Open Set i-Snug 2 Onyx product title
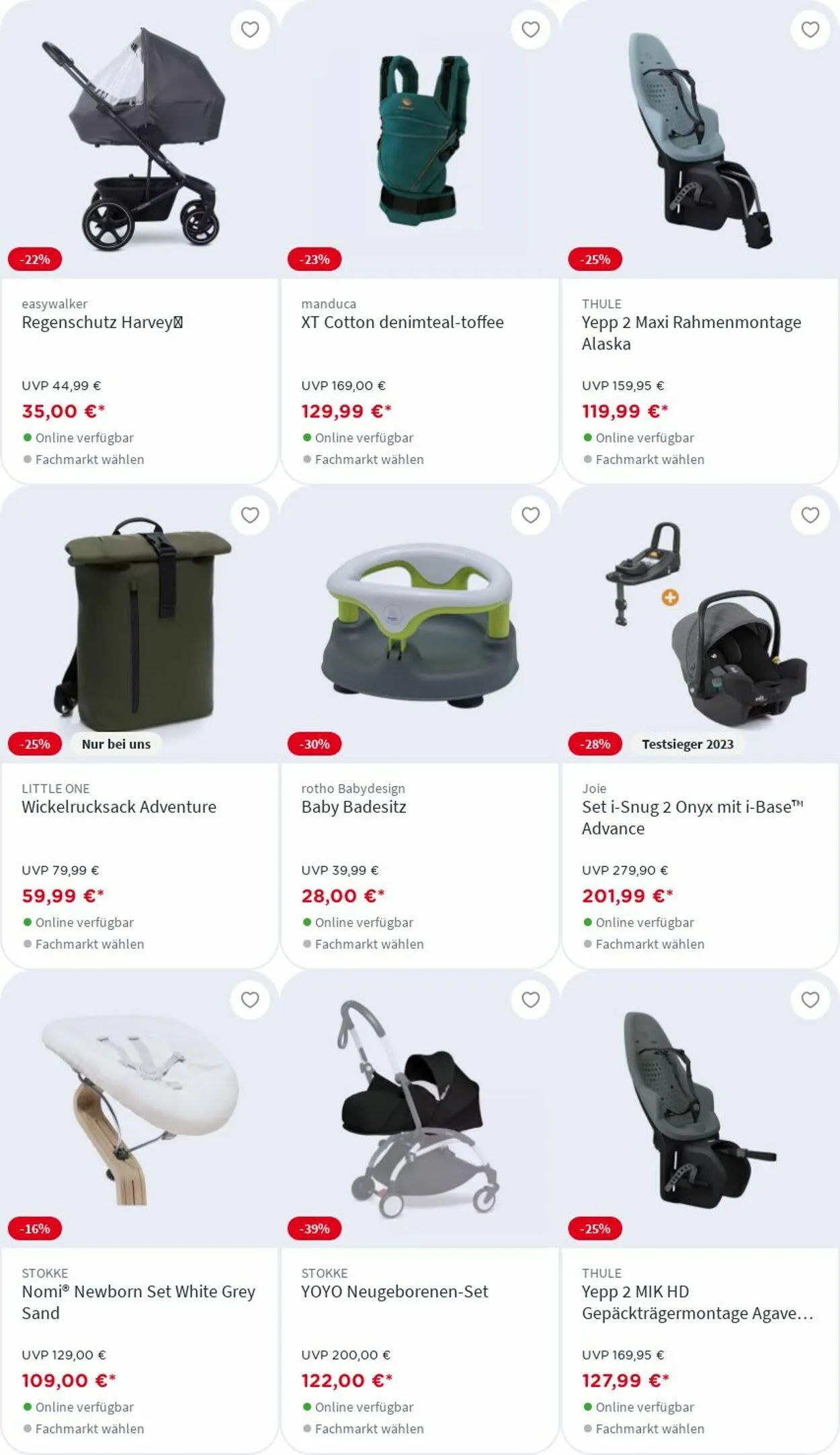This screenshot has width=840, height=1455. pyautogui.click(x=692, y=818)
